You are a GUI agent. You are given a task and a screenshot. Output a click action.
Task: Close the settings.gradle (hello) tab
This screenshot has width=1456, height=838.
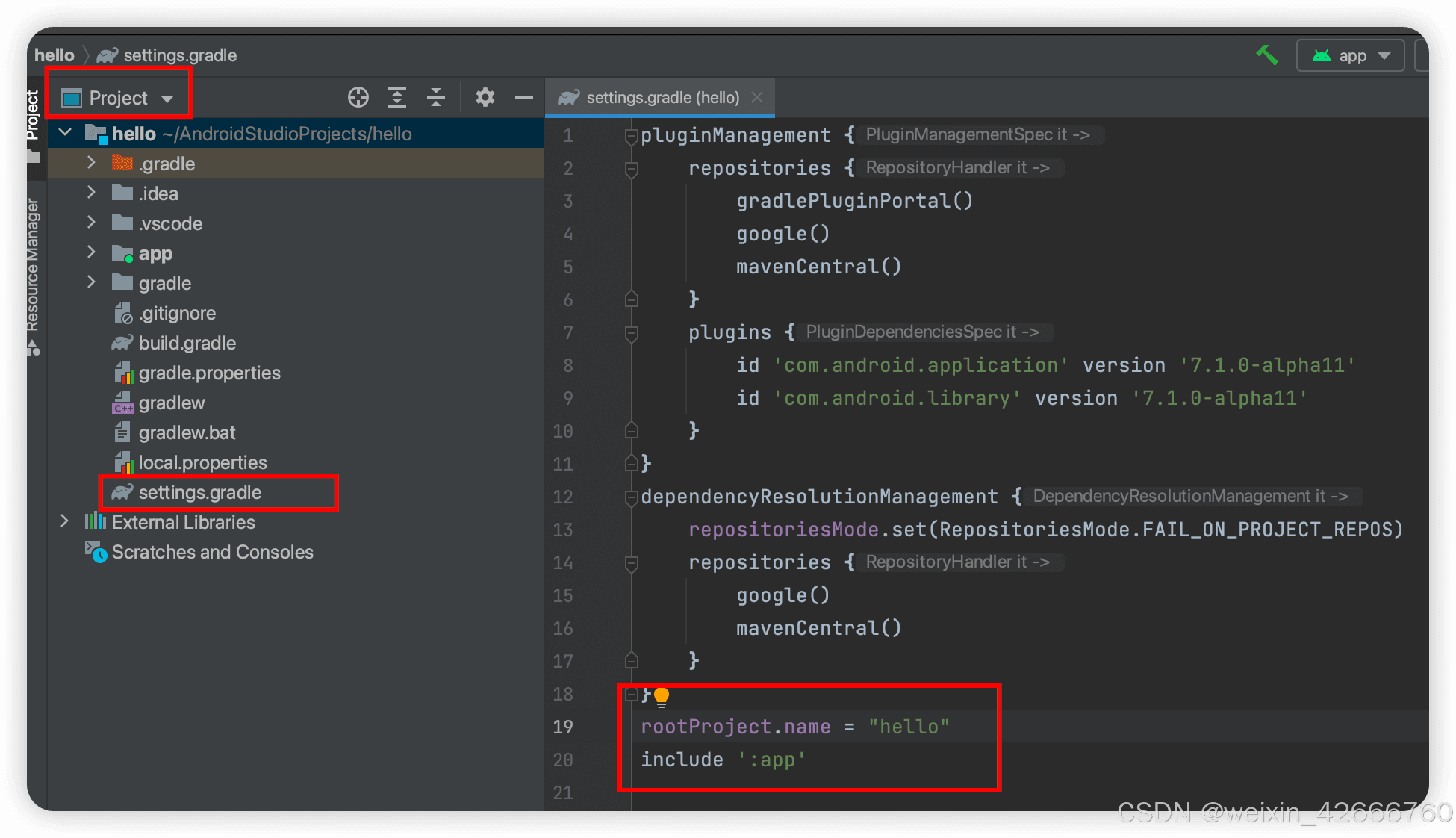click(757, 97)
